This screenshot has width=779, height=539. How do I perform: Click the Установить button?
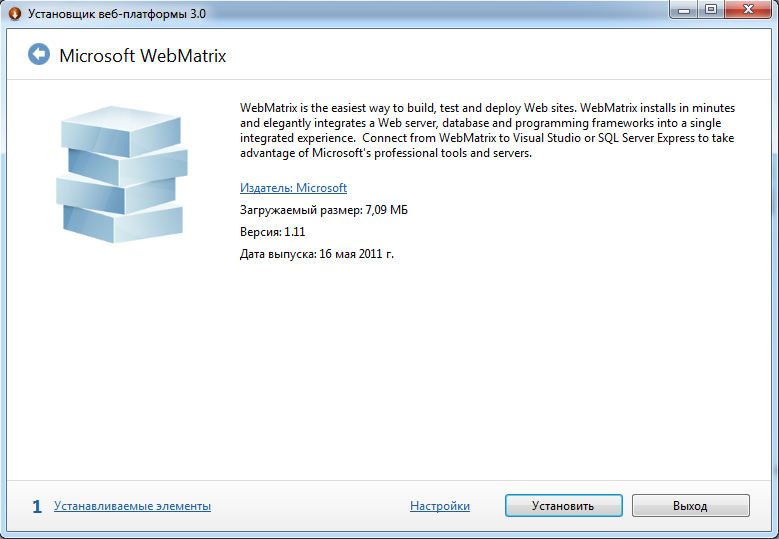coord(563,506)
